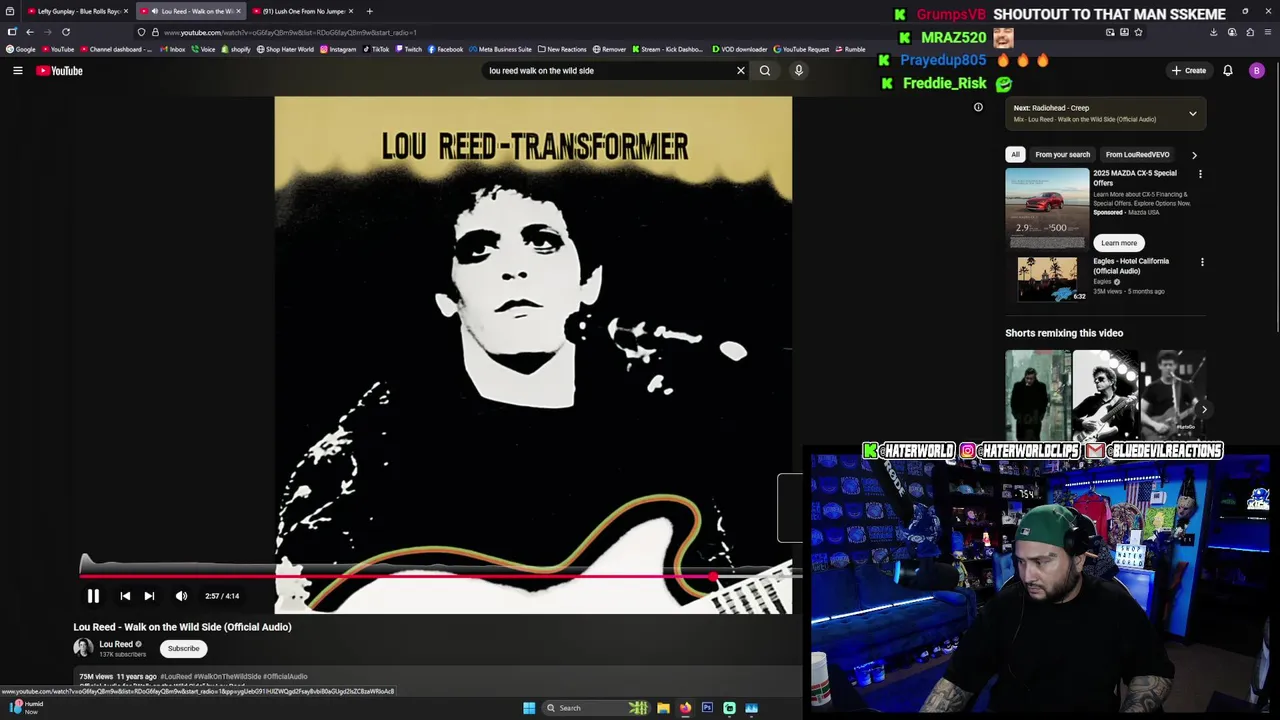Click the red playhead scrubber dot
1280x720 pixels.
712,576
